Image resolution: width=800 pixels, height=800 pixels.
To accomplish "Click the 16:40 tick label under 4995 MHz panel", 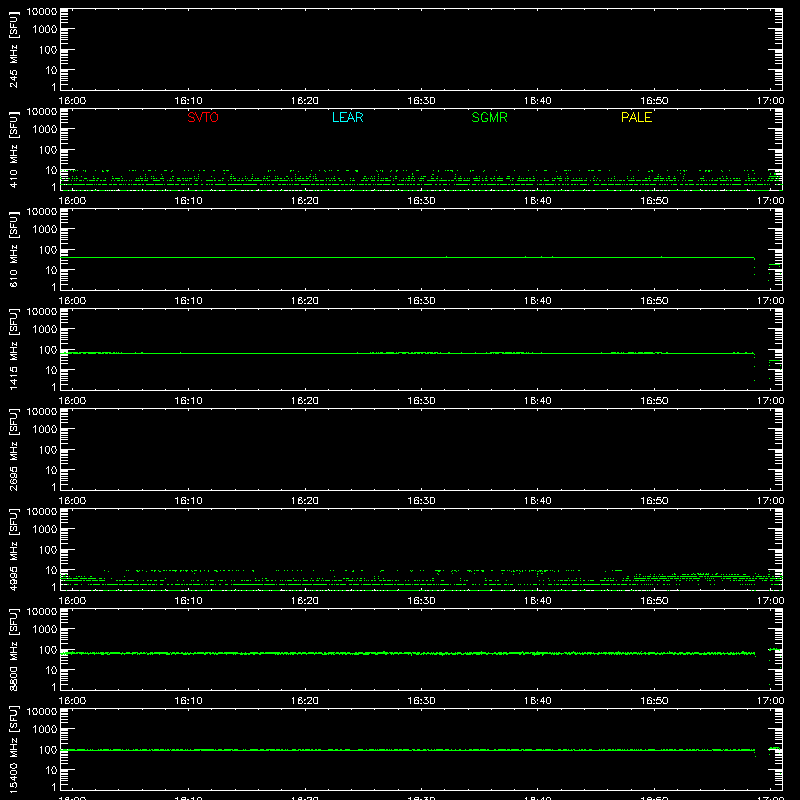I will 537,601.
